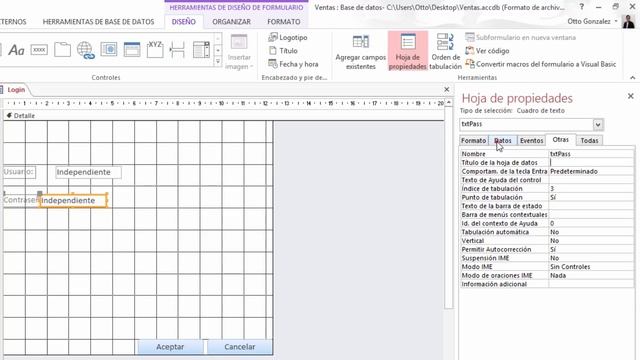The image size is (640, 360).
Task: Change Suspensión IME value No
Action: coord(591,258)
